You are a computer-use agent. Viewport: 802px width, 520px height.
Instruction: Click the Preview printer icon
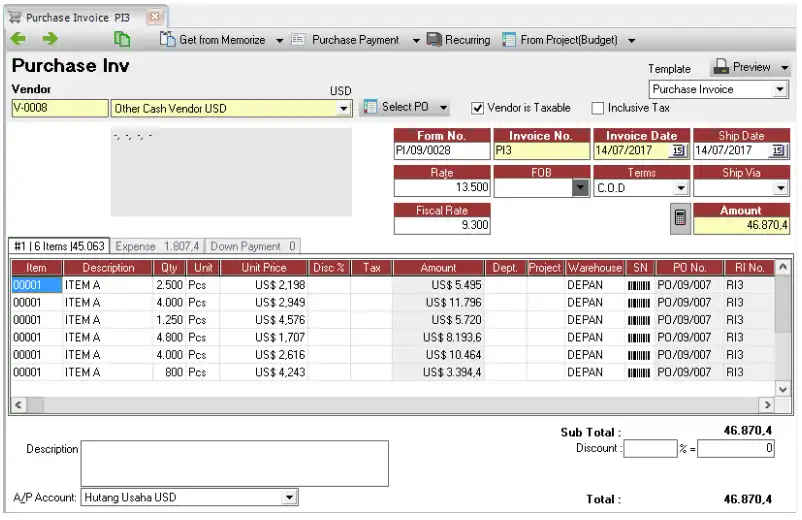click(721, 66)
